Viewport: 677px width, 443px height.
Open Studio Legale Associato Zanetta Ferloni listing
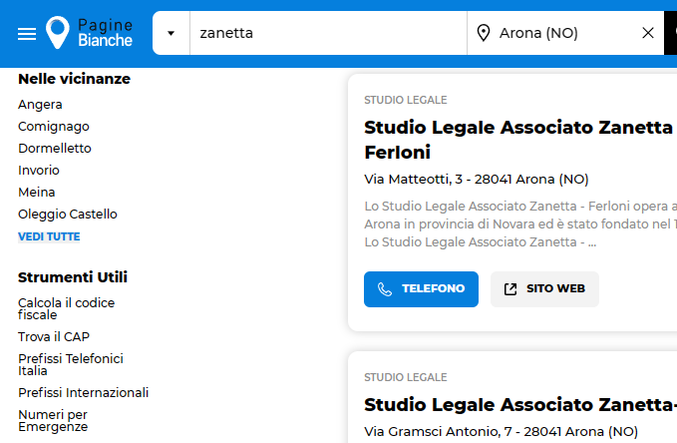point(520,140)
